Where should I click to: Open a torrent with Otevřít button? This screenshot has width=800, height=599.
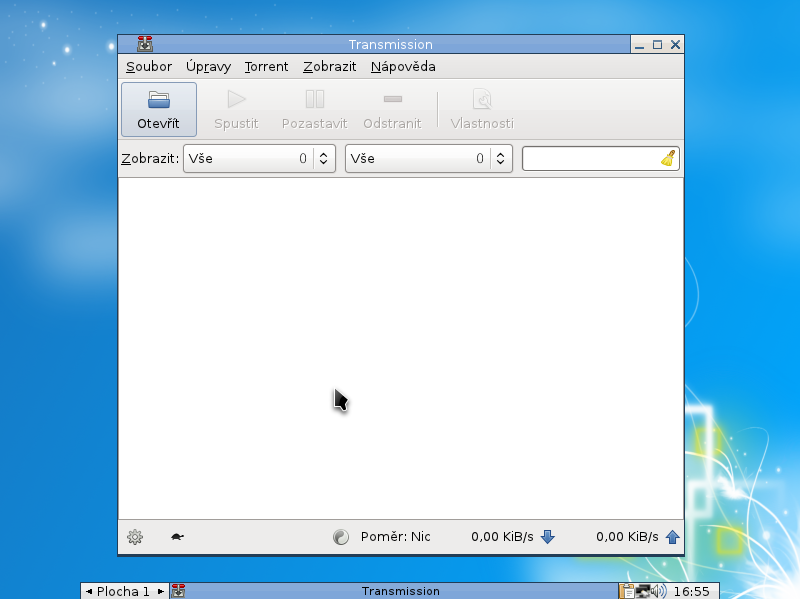159,109
